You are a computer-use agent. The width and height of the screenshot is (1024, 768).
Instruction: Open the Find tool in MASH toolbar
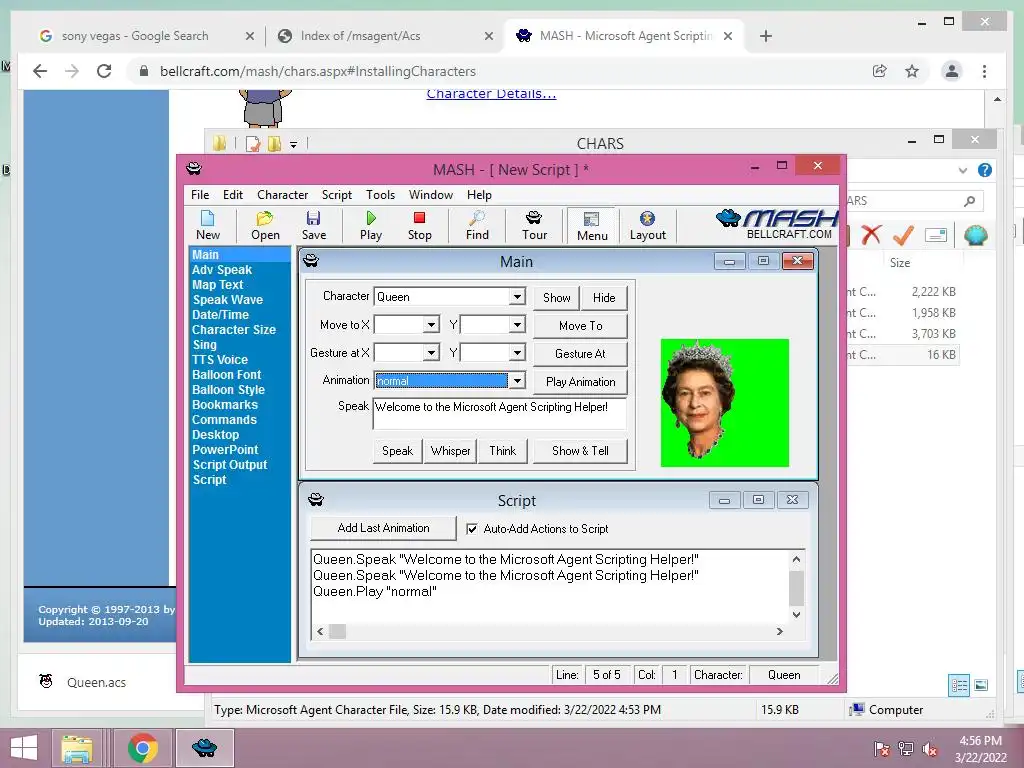pos(477,225)
